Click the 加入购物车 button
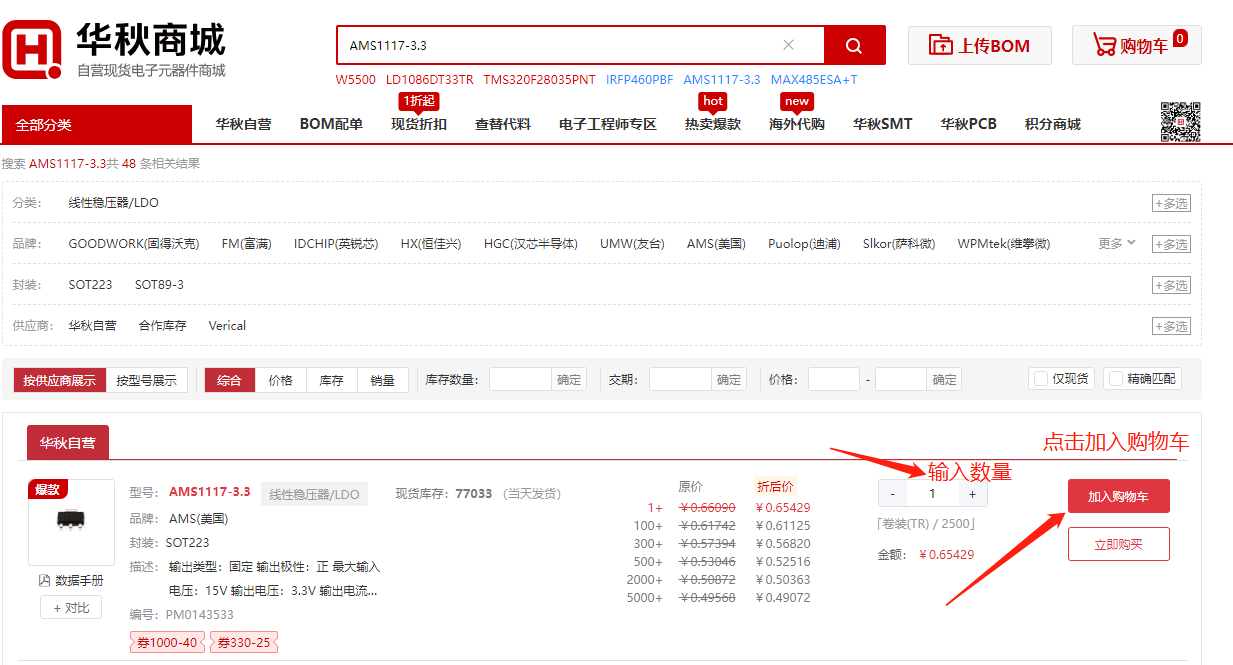Image resolution: width=1233 pixels, height=665 pixels. 1118,497
